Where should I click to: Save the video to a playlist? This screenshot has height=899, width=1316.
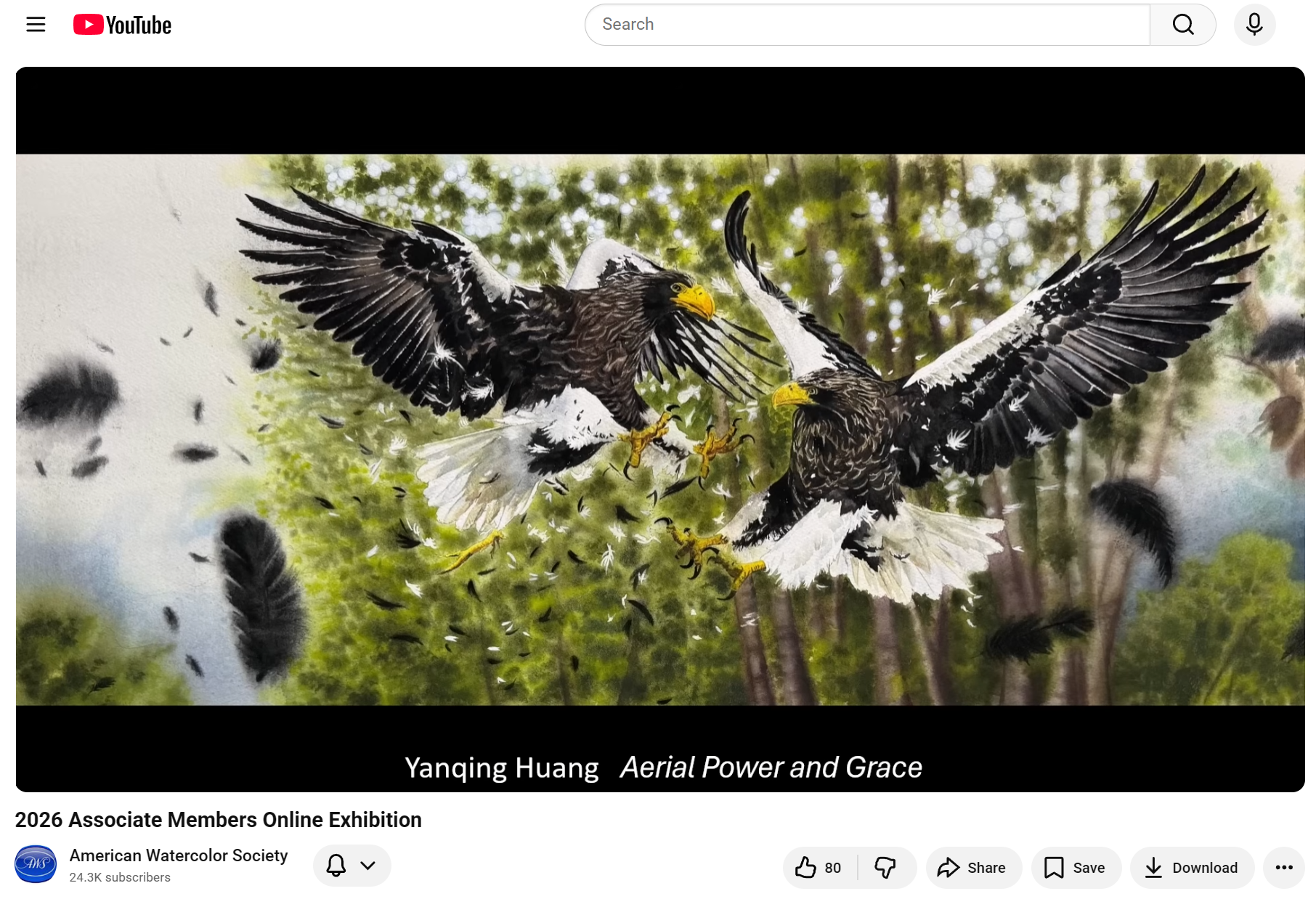[1076, 868]
